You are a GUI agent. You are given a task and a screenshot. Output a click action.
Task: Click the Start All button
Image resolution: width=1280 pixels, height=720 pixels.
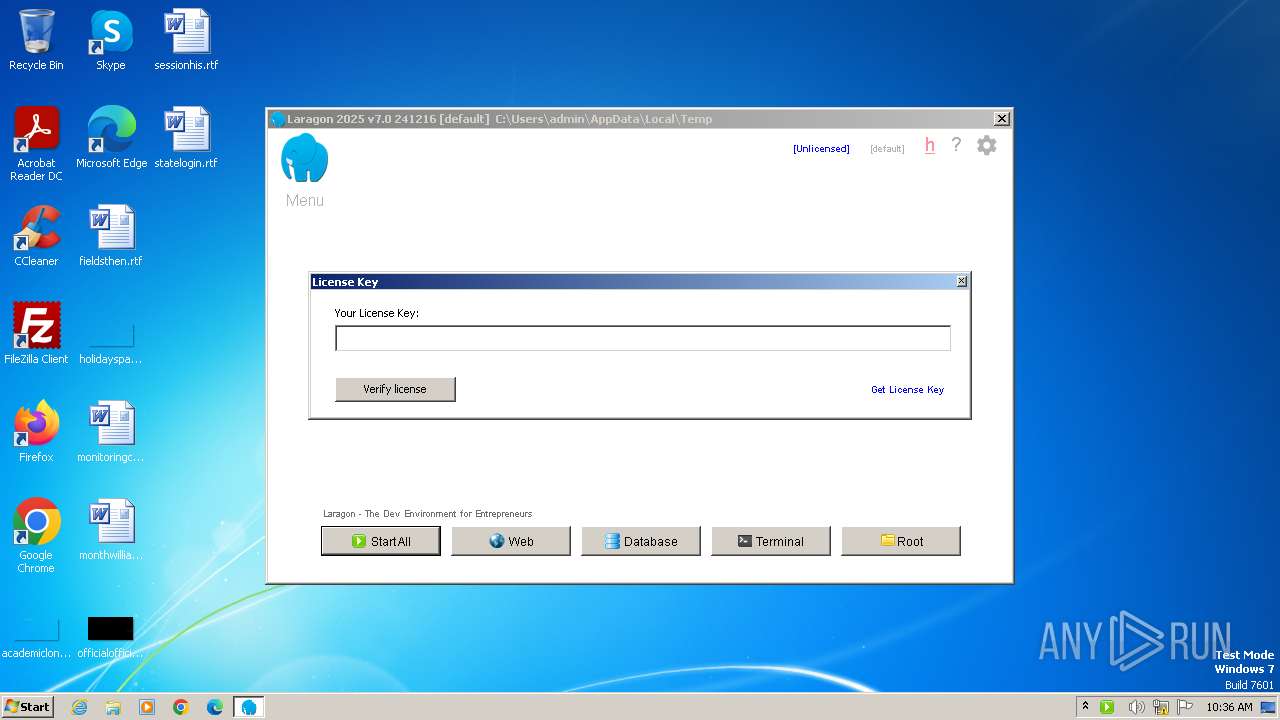click(381, 541)
